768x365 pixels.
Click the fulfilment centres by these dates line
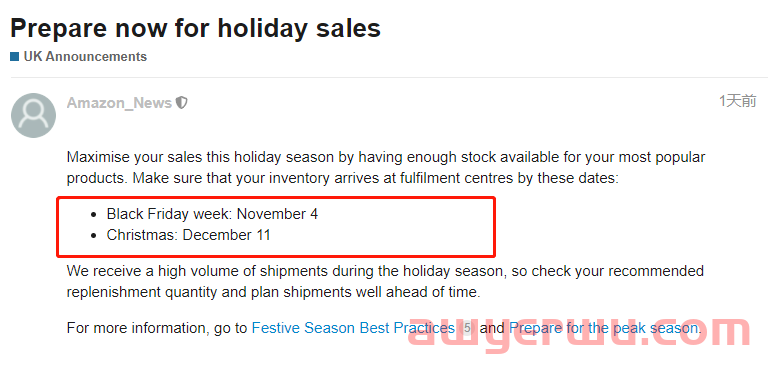[x=343, y=178]
